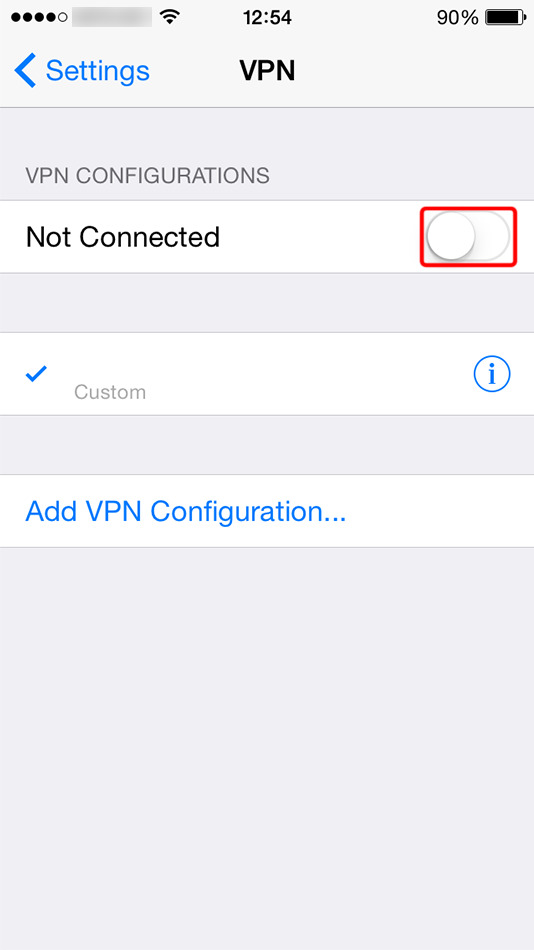Tap the 12:54 clock in status bar
Image resolution: width=534 pixels, height=950 pixels.
(x=267, y=18)
